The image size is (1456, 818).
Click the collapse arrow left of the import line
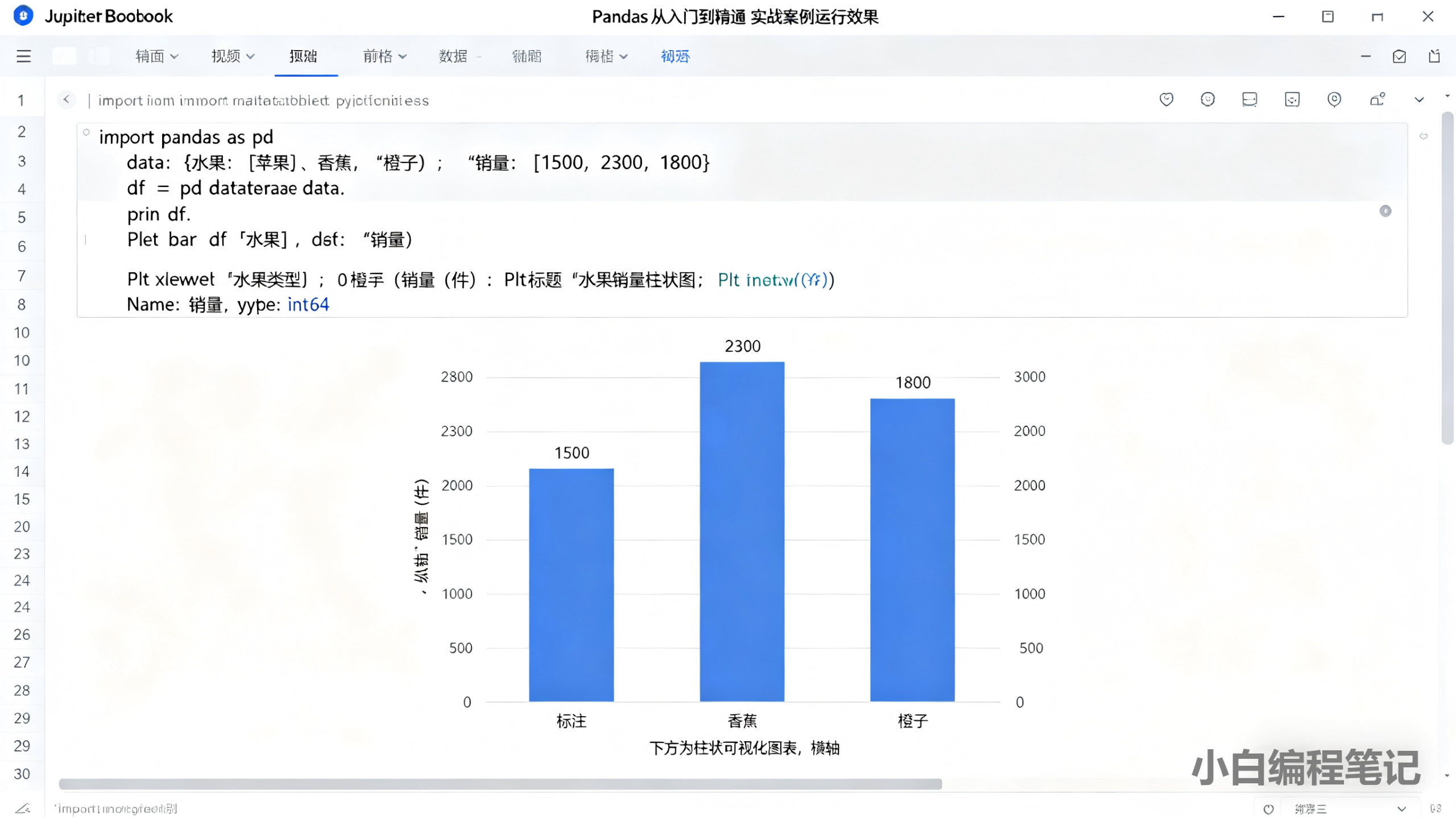click(x=67, y=99)
